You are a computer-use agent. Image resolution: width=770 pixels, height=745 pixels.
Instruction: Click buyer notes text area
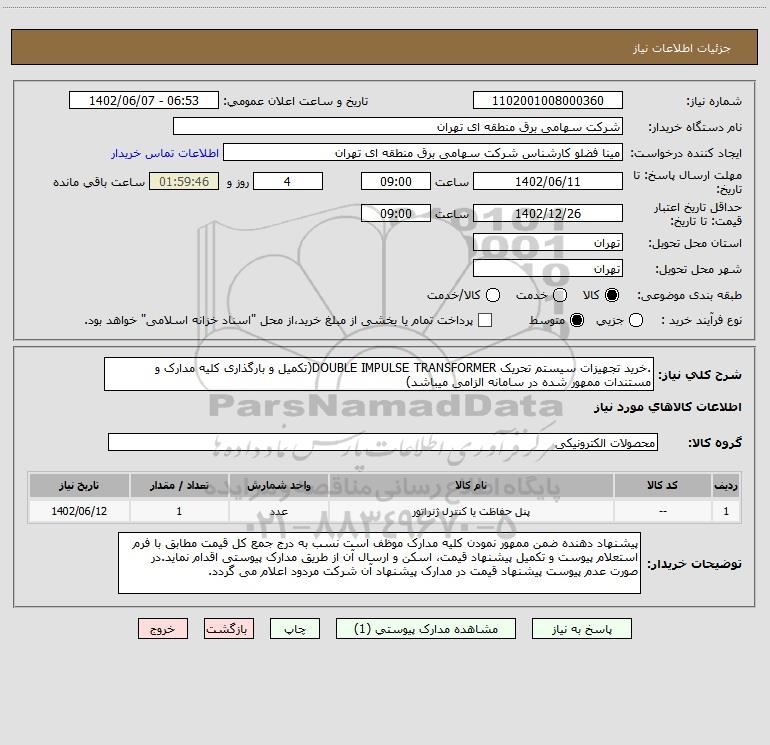pyautogui.click(x=379, y=563)
